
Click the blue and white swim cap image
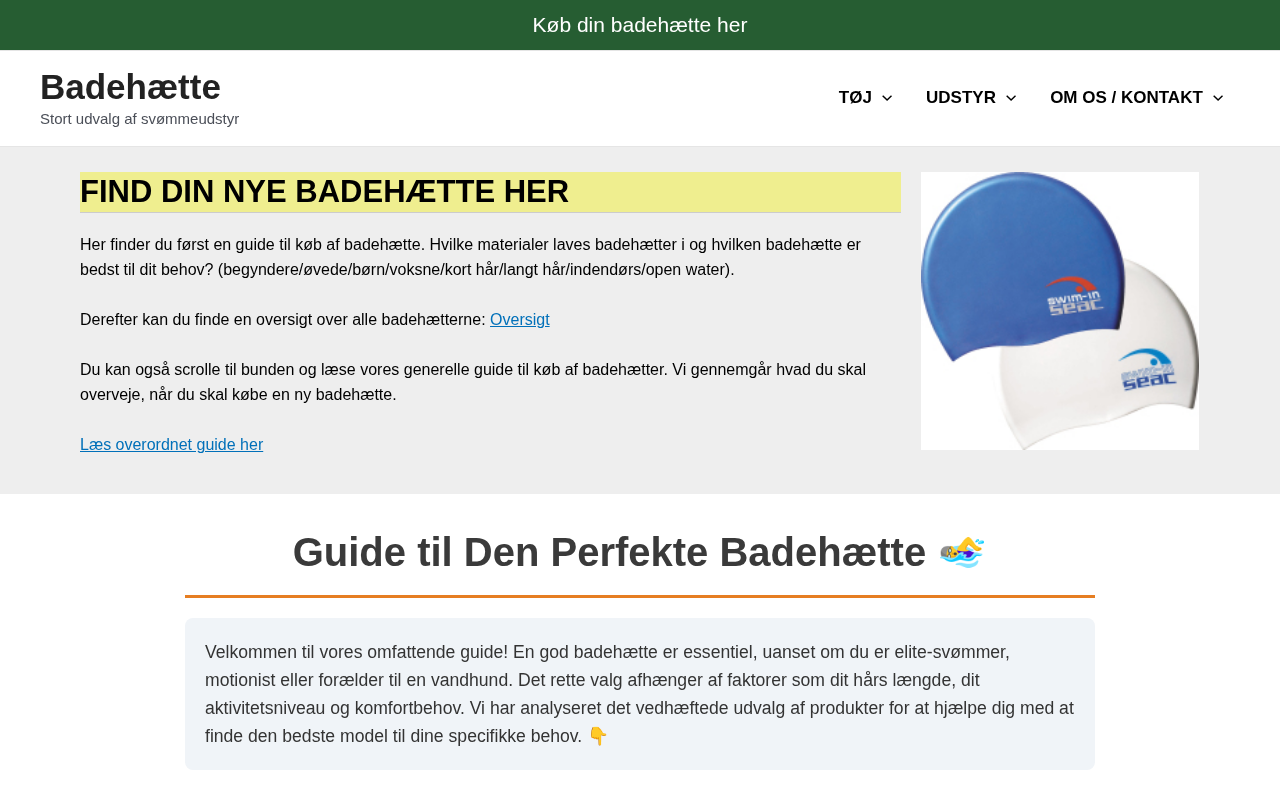[x=1060, y=311]
